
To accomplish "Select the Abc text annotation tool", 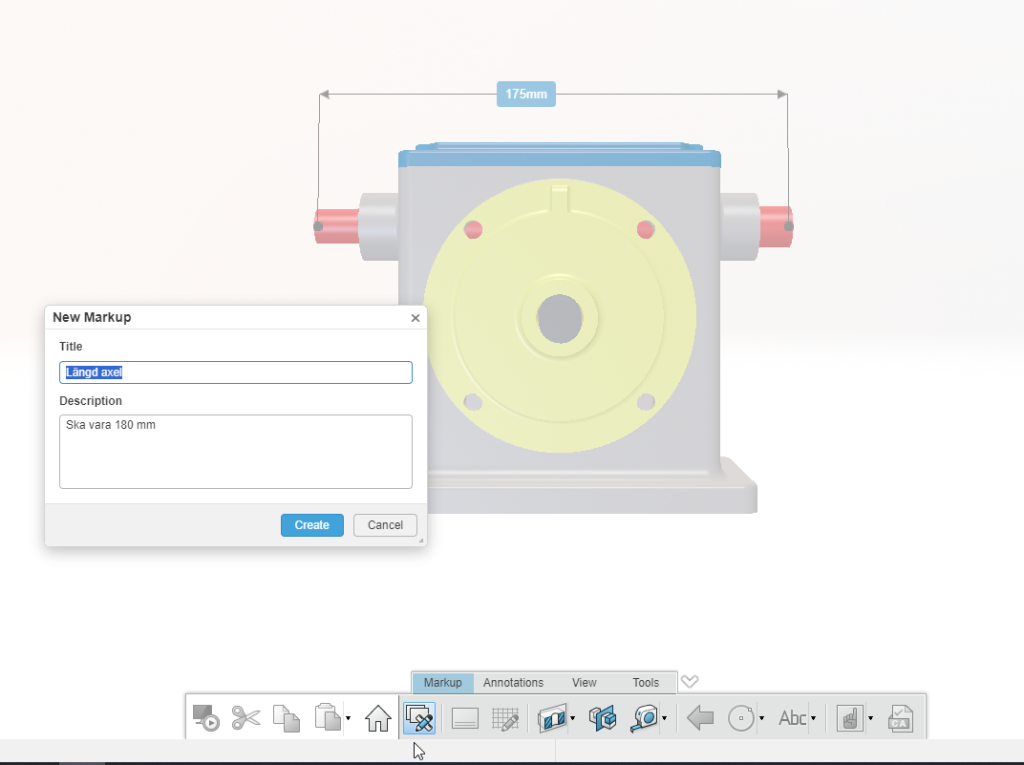I will pyautogui.click(x=790, y=718).
